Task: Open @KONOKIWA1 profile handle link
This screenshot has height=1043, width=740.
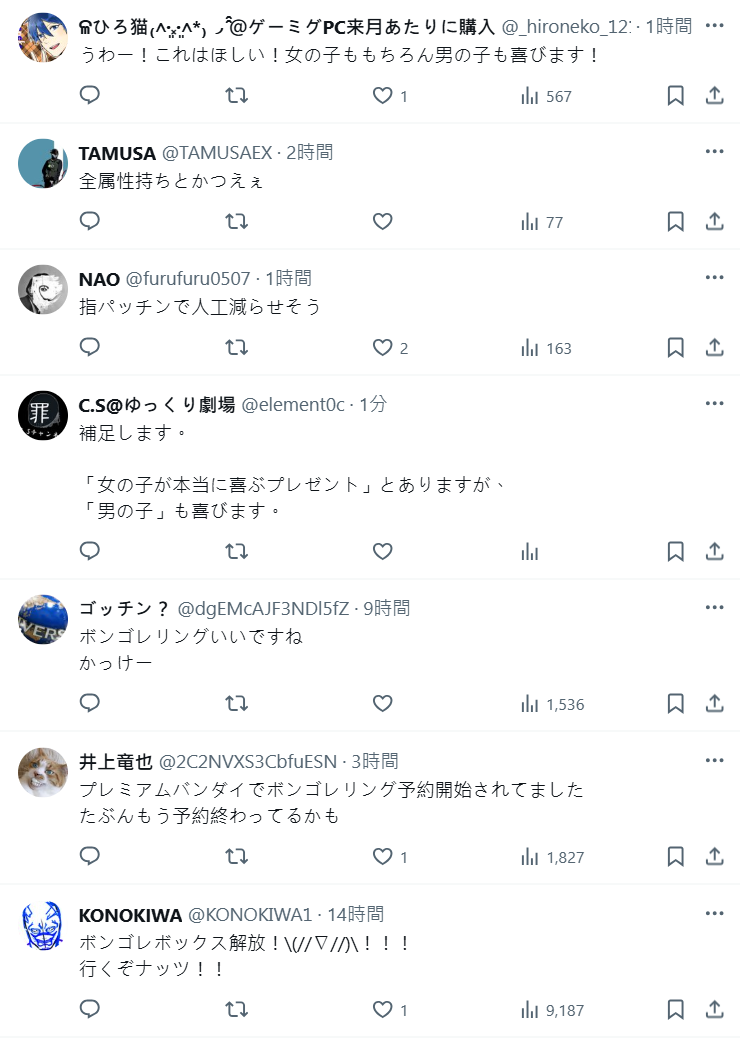Action: [251, 915]
